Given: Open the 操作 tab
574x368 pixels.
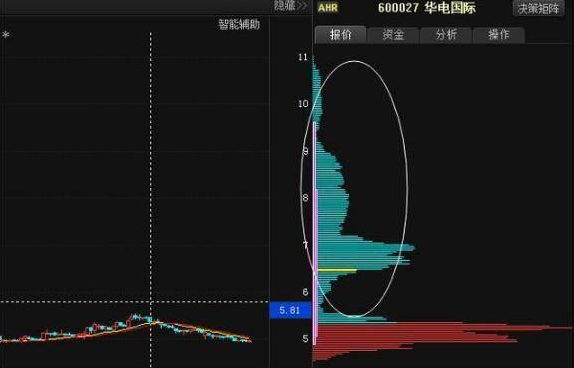Looking at the screenshot, I should (x=499, y=35).
